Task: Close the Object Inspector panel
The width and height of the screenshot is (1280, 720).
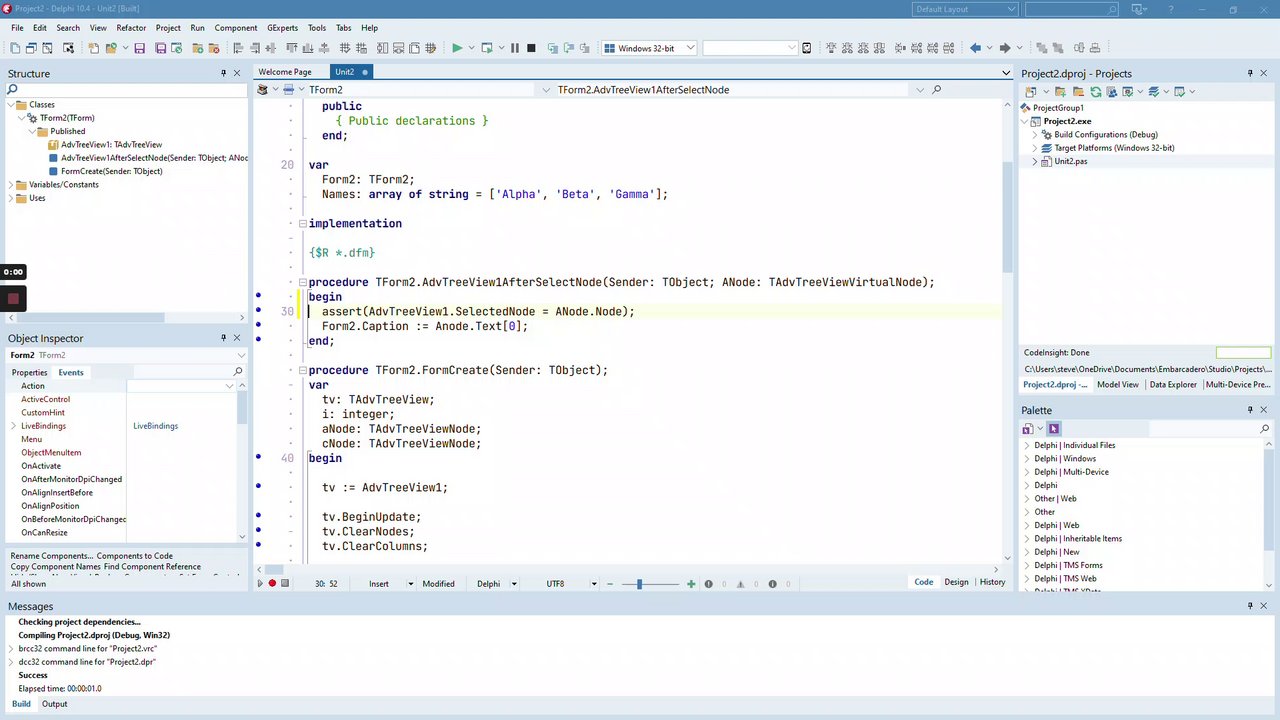Action: 237,338
